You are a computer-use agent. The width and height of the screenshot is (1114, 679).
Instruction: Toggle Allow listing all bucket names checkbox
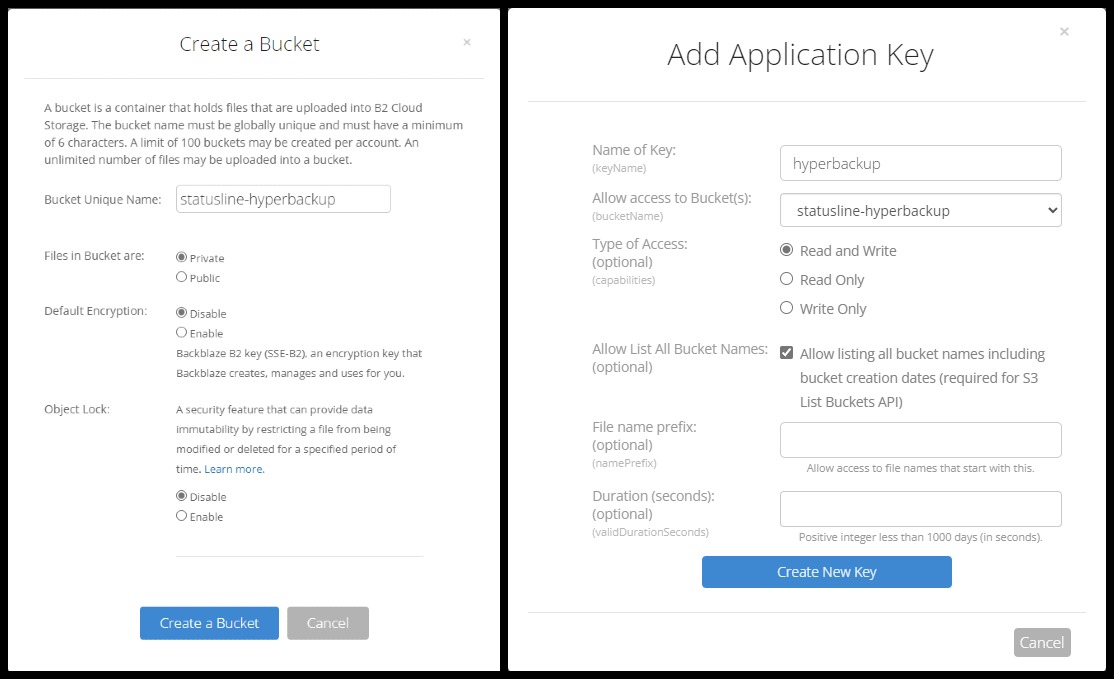(x=787, y=353)
